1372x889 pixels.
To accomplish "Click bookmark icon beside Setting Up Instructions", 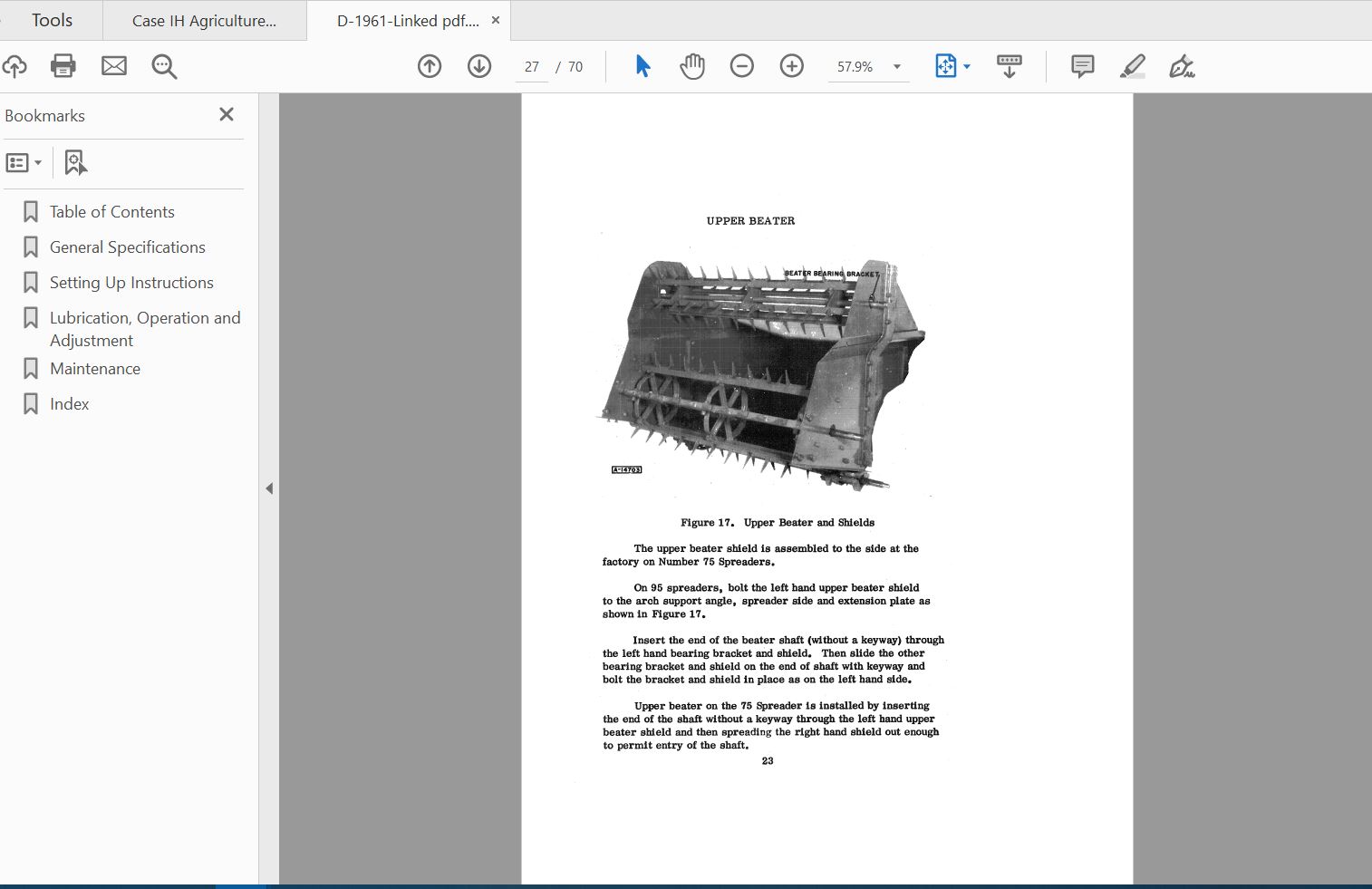I will (x=31, y=283).
